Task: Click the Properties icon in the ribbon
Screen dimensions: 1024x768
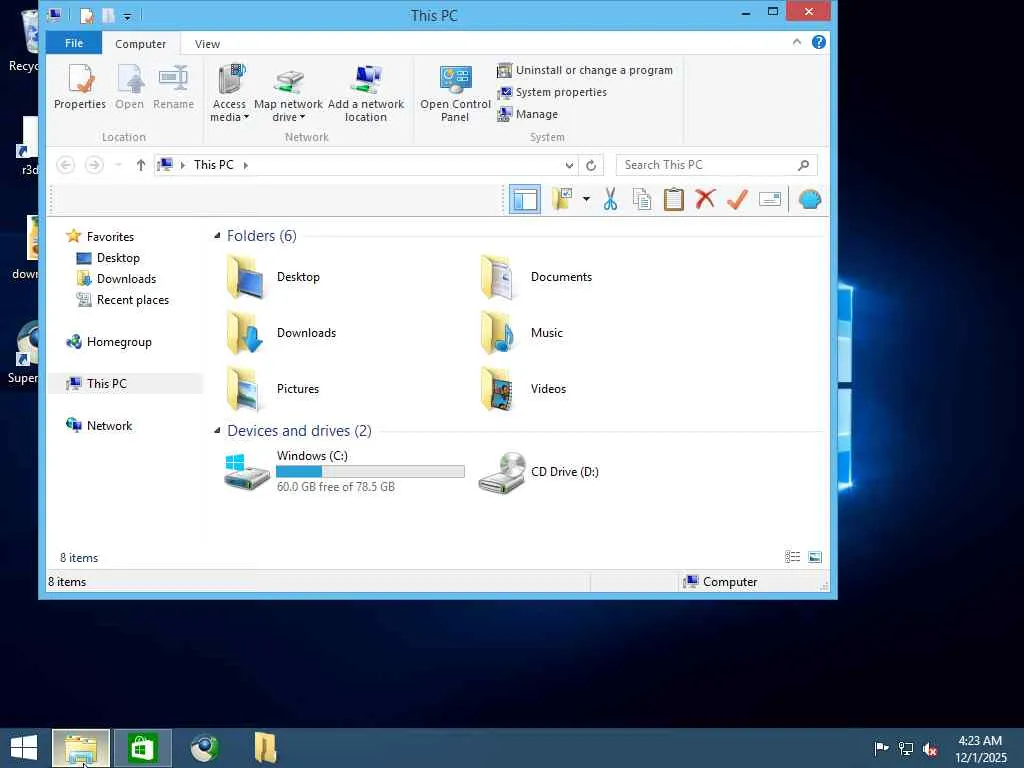Action: [80, 87]
